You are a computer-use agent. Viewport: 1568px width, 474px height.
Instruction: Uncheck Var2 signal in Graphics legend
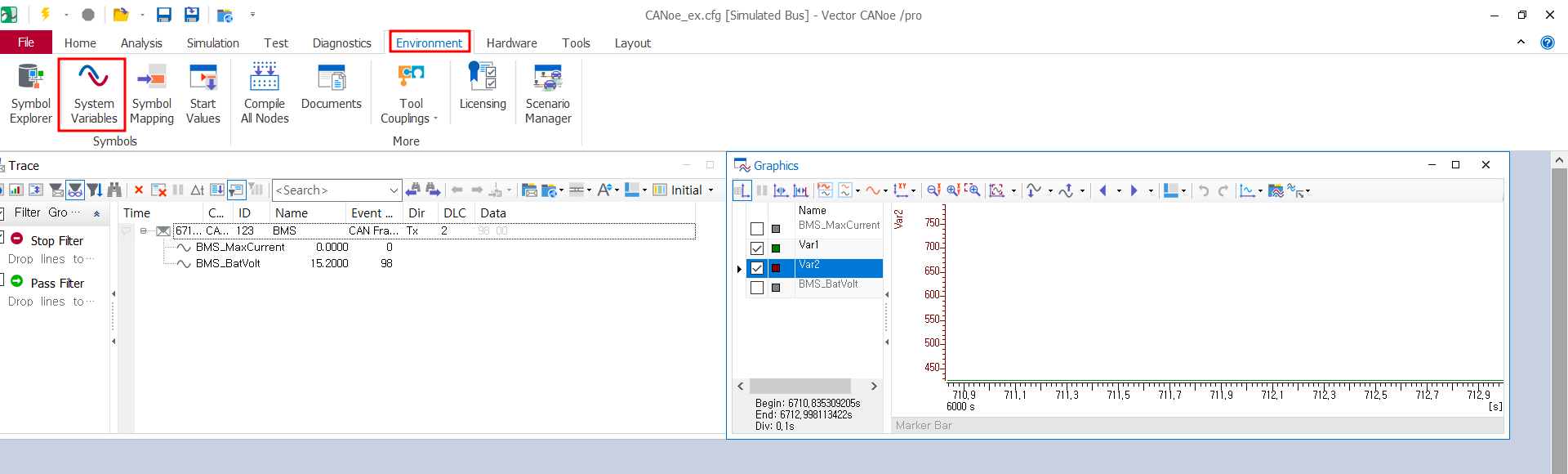coord(757,268)
